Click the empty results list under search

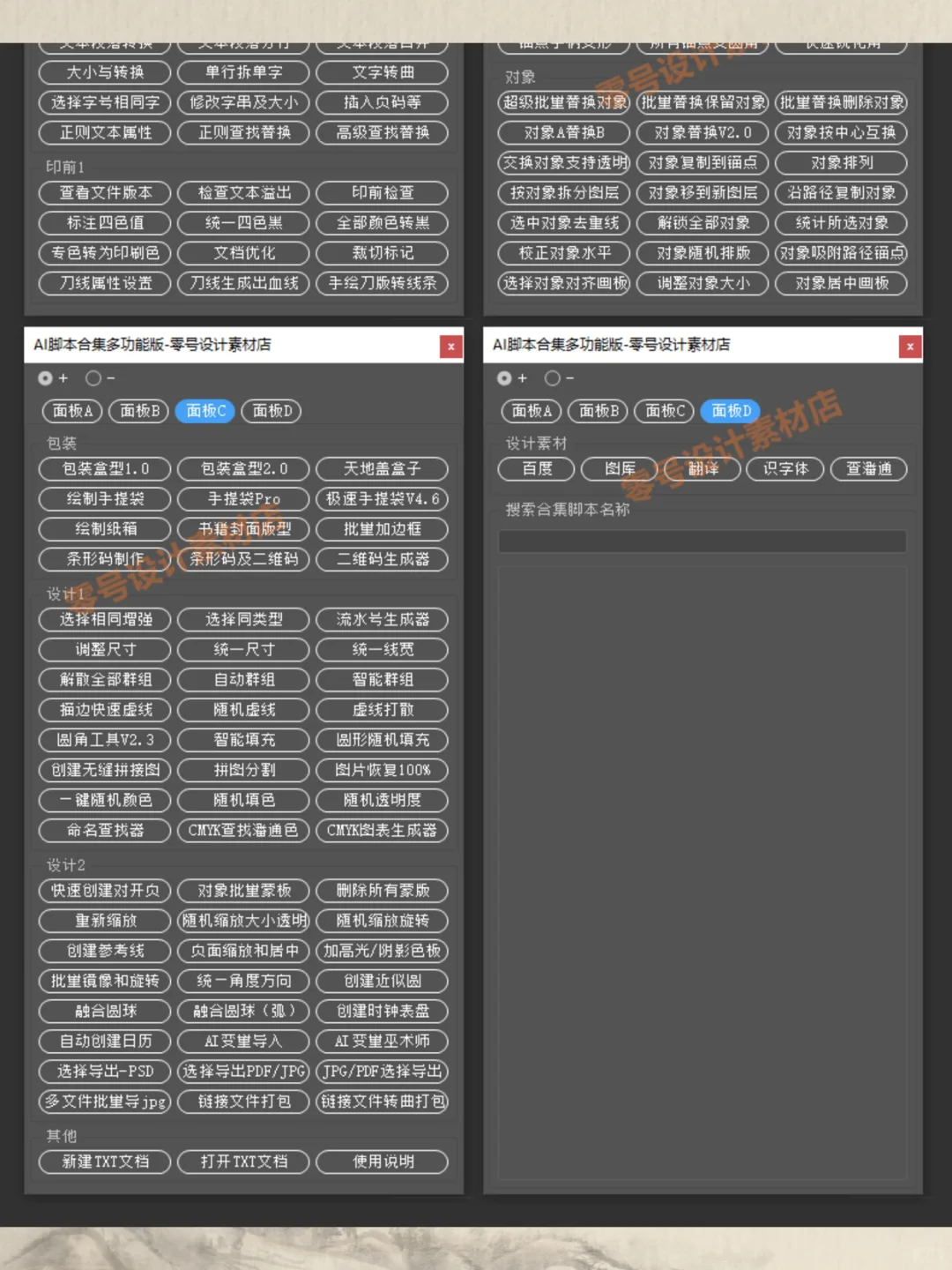coord(703,873)
